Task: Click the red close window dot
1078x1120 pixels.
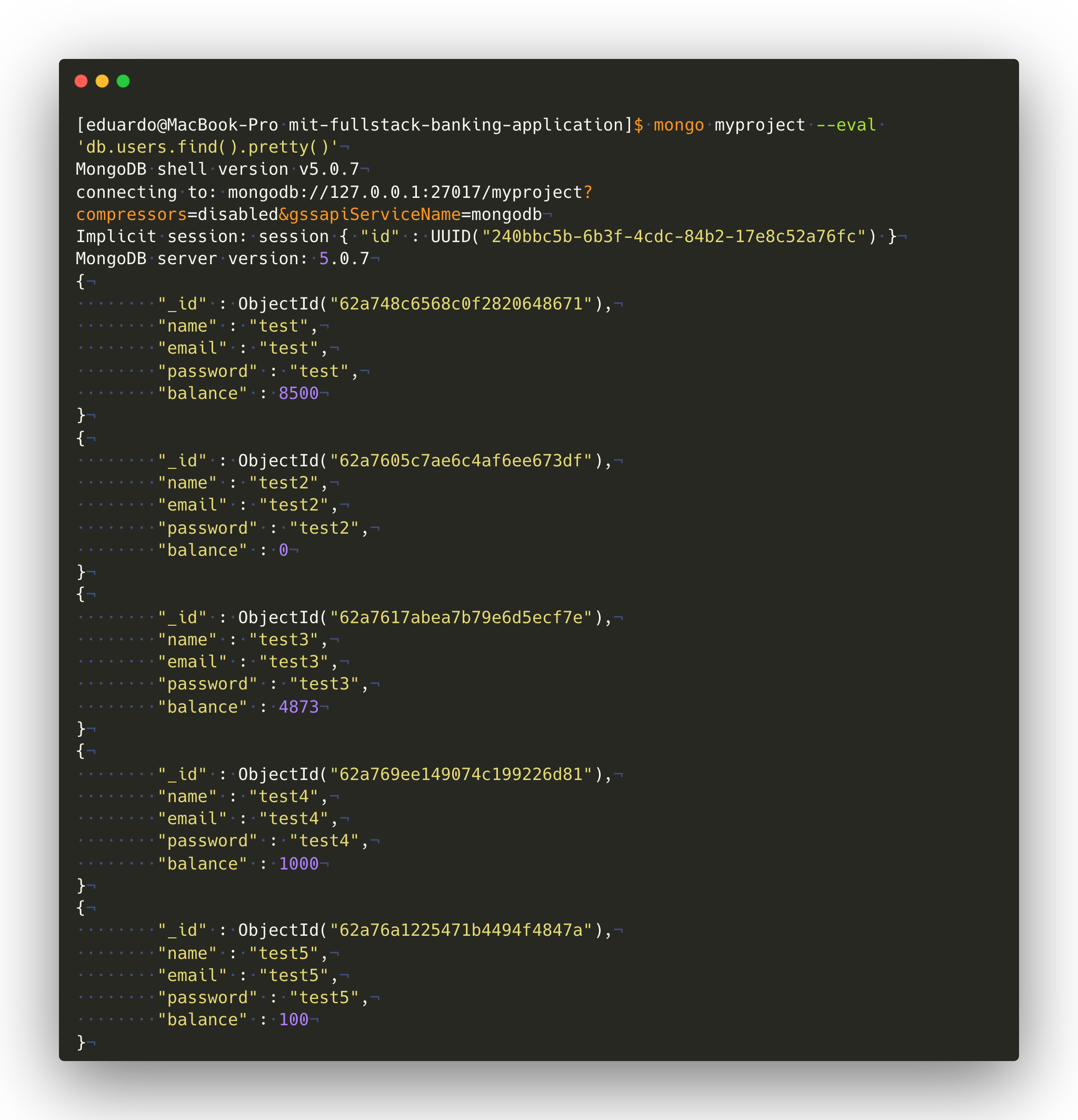Action: tap(81, 81)
